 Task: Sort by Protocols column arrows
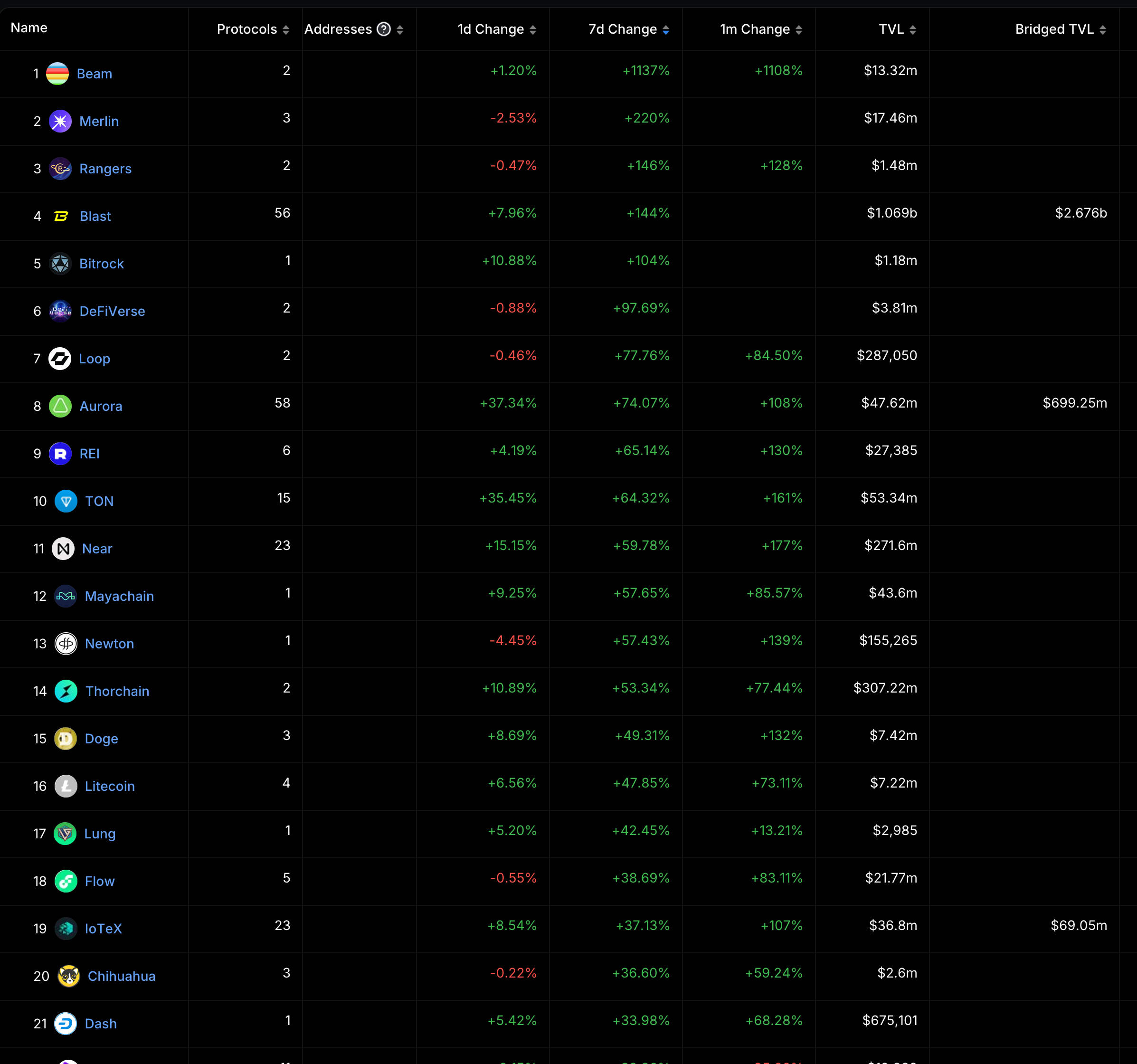click(x=286, y=30)
